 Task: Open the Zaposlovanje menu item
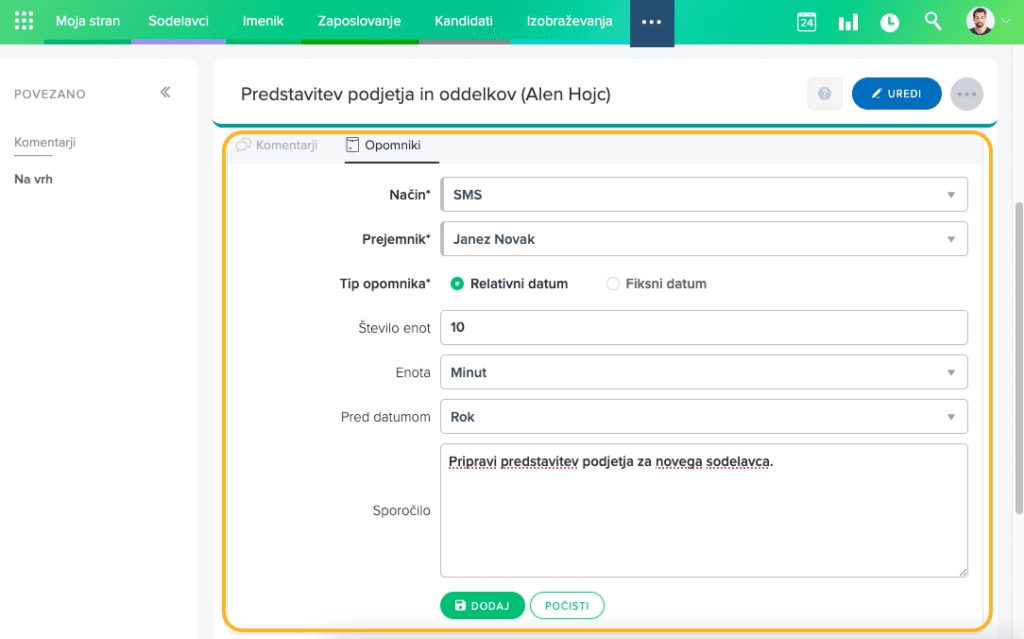coord(359,21)
